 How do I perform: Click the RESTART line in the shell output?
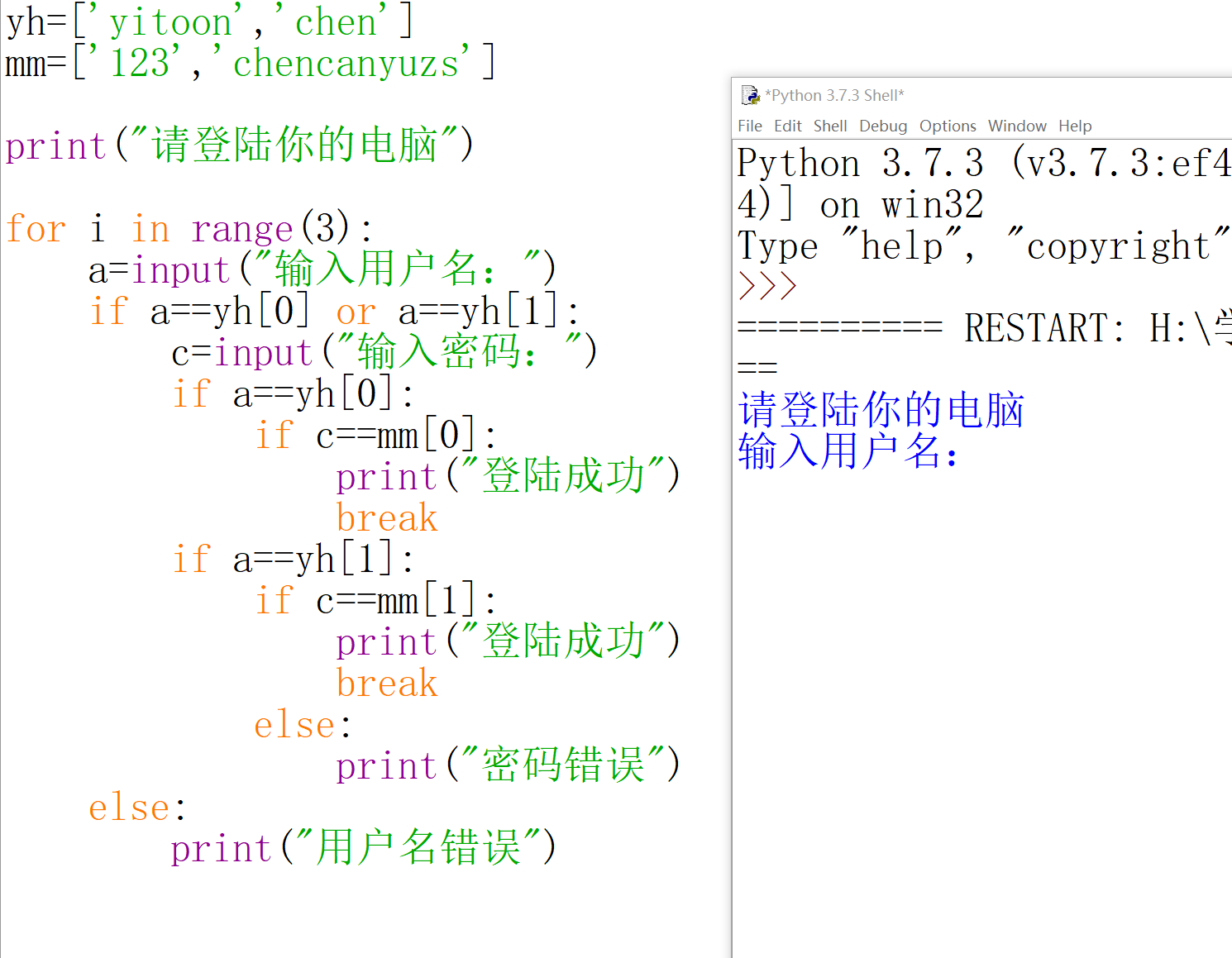[1034, 327]
